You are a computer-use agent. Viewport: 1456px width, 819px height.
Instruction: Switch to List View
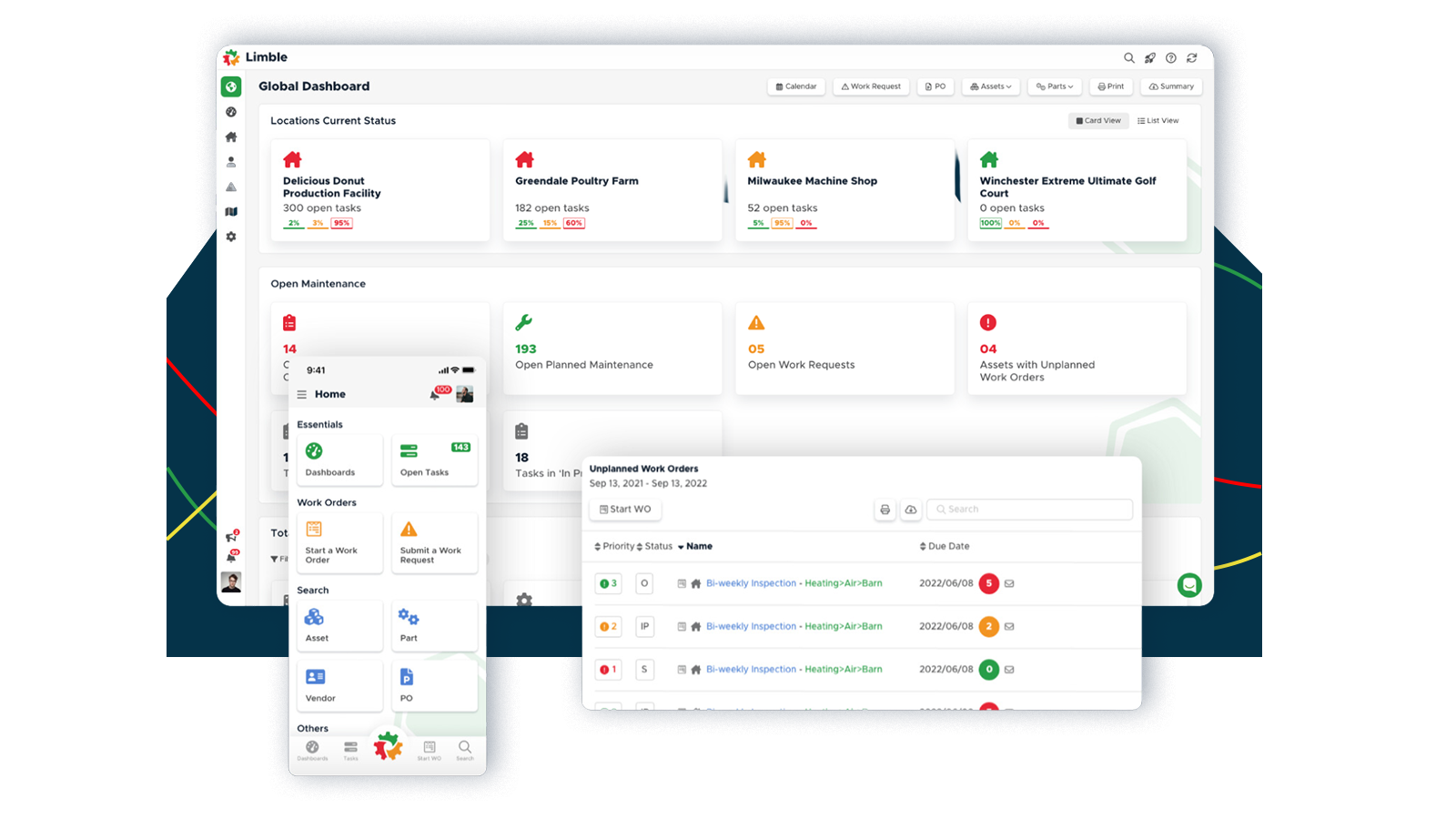point(1158,121)
